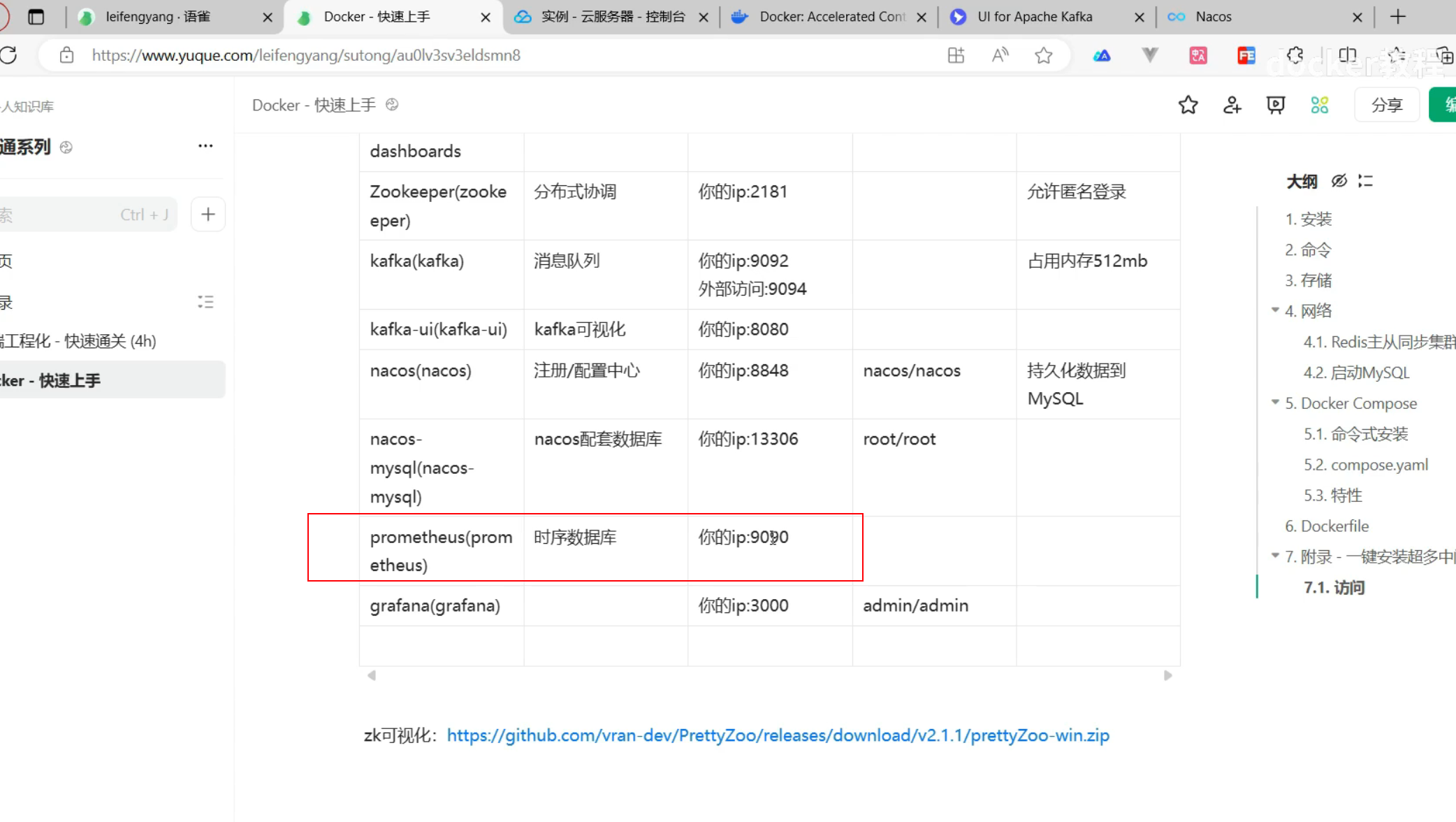Image resolution: width=1456 pixels, height=822 pixels.
Task: Star this Yuque document
Action: (x=1188, y=105)
